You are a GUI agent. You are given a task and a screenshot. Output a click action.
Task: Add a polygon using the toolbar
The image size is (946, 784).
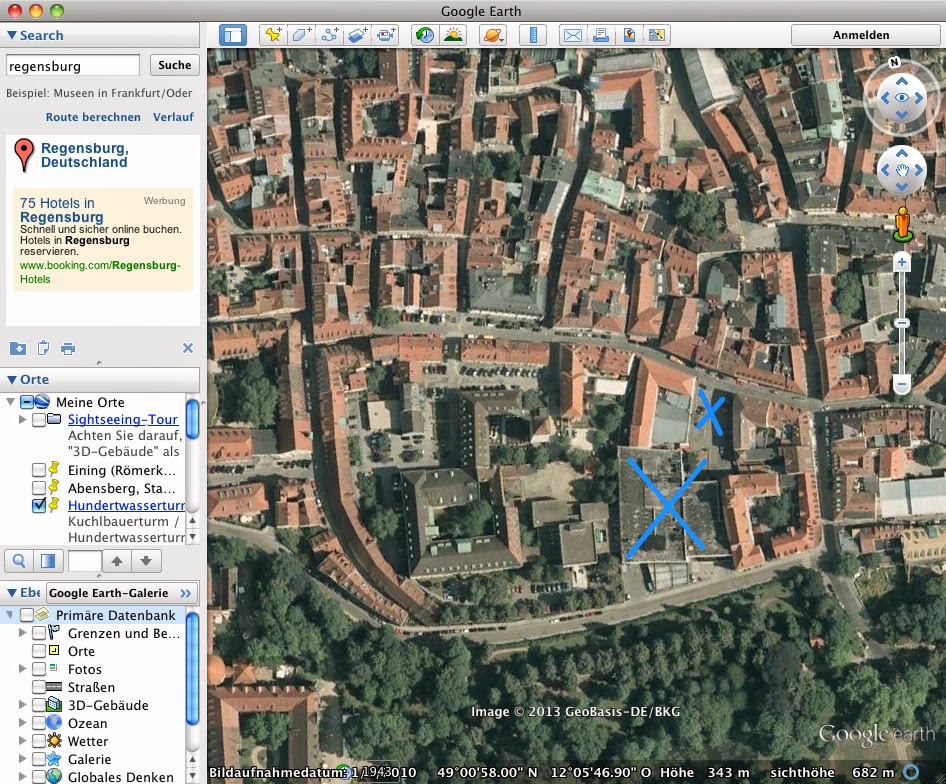tap(301, 35)
